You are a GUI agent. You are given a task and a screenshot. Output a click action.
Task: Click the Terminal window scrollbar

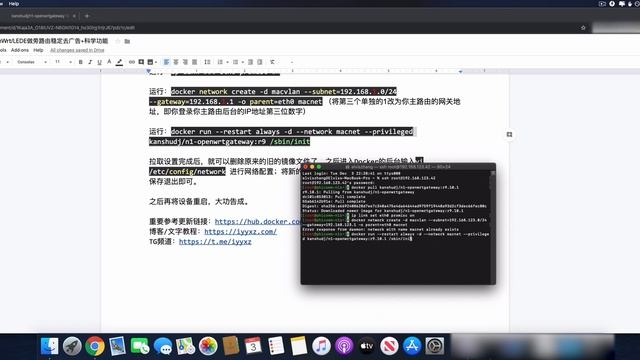(x=493, y=227)
